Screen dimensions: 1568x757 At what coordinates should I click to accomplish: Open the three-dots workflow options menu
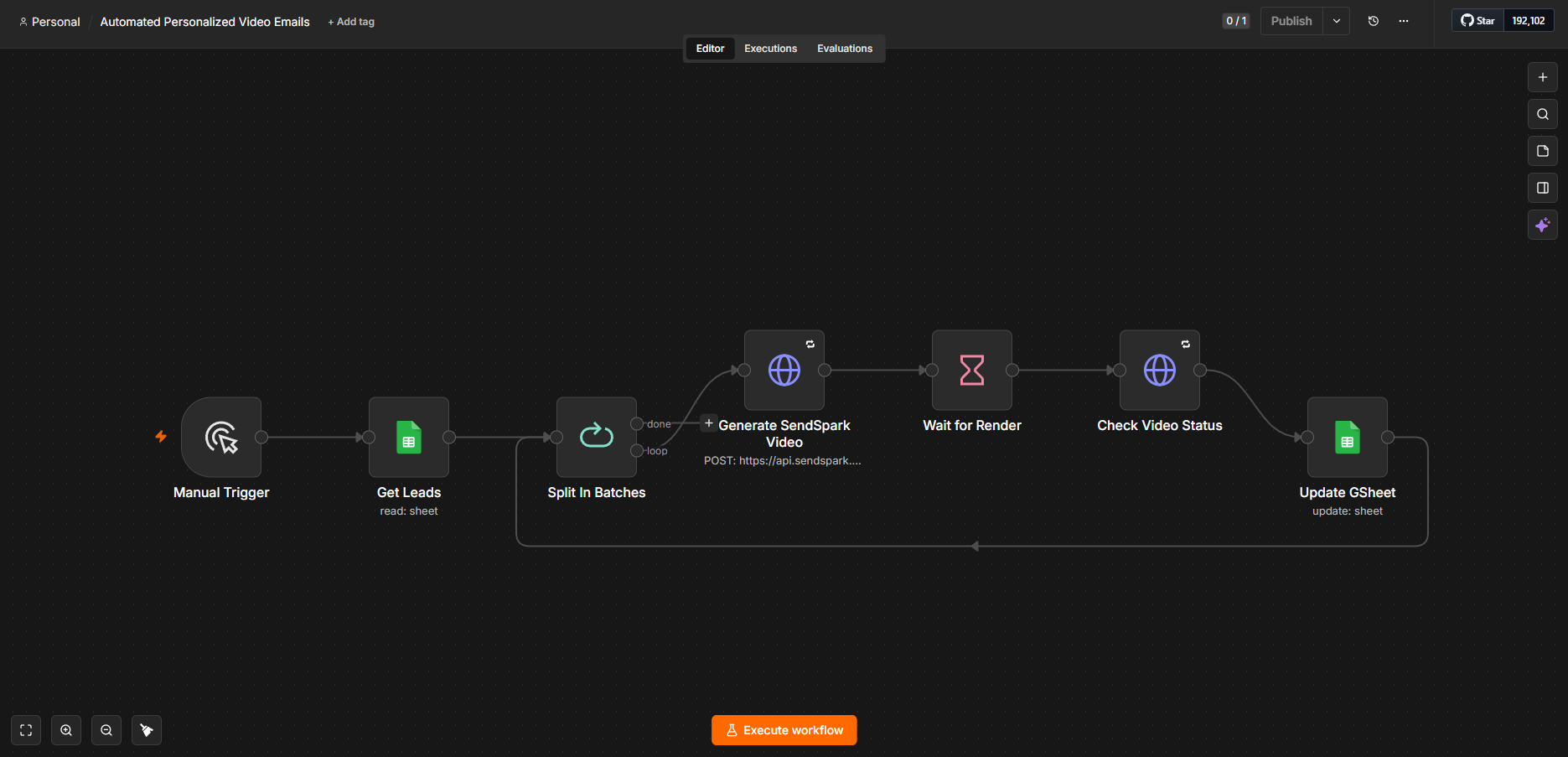(x=1404, y=21)
